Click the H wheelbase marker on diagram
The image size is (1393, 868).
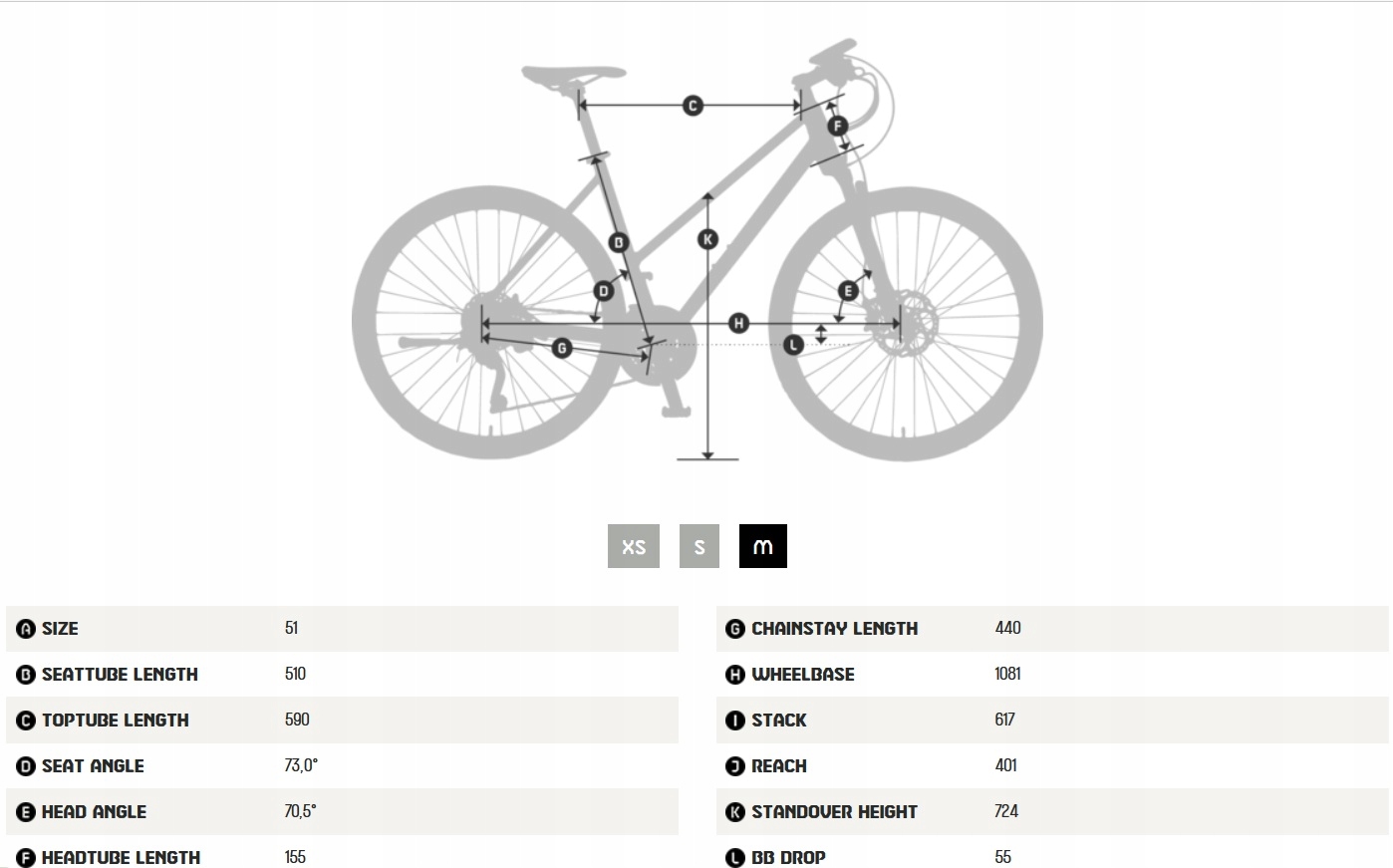tap(738, 323)
